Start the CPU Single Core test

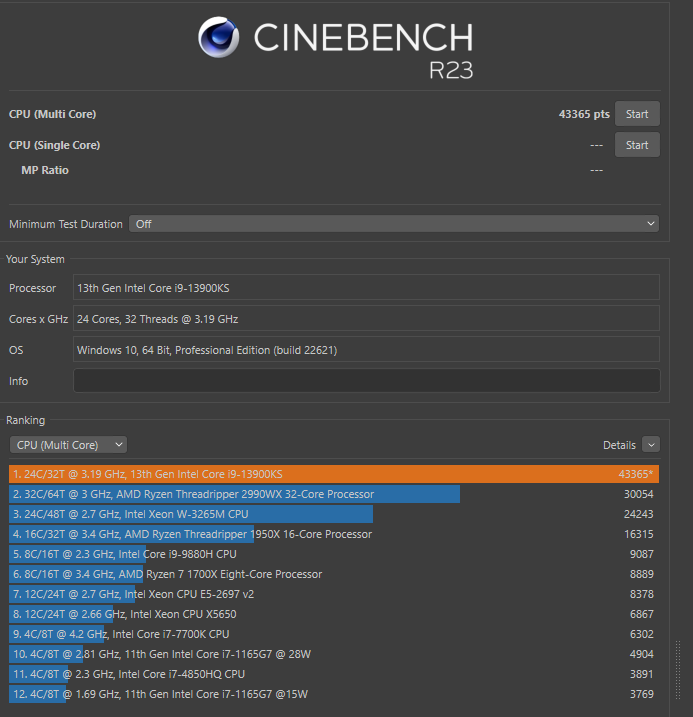[x=637, y=145]
